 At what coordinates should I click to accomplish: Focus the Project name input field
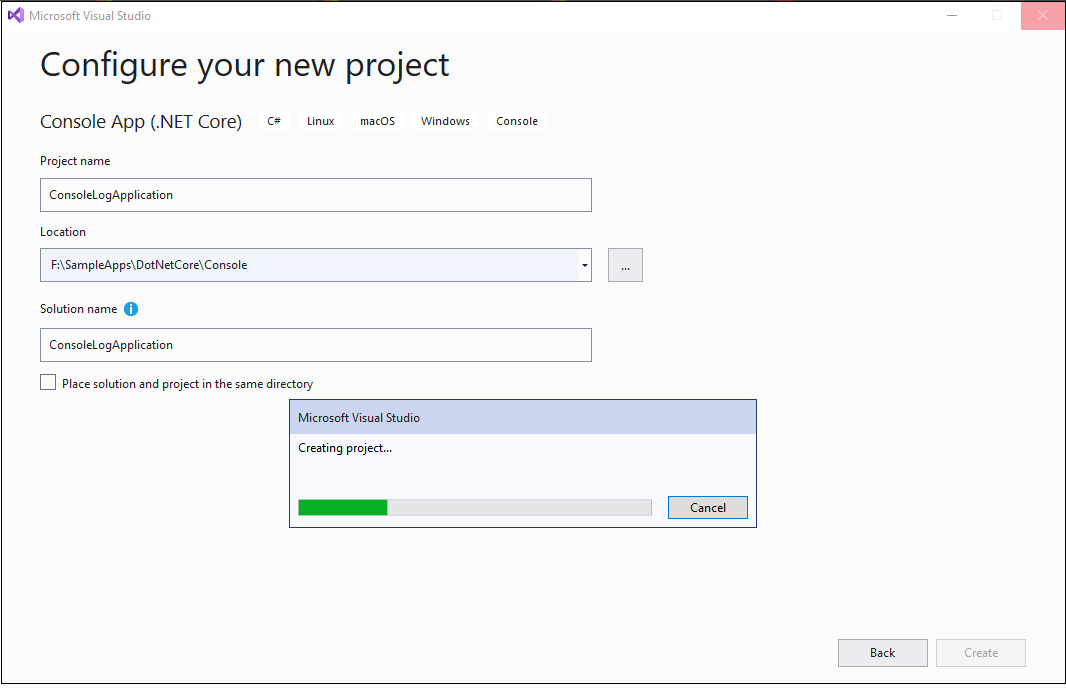(315, 195)
